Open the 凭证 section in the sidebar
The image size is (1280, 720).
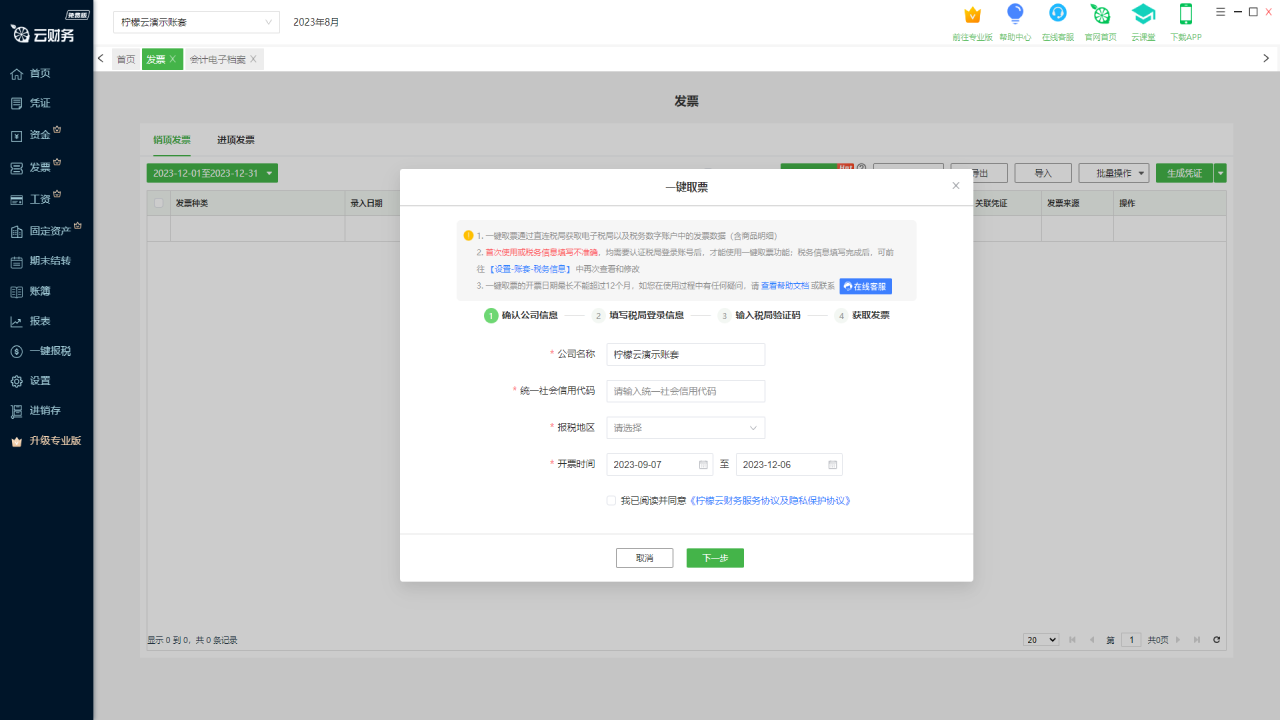(40, 102)
